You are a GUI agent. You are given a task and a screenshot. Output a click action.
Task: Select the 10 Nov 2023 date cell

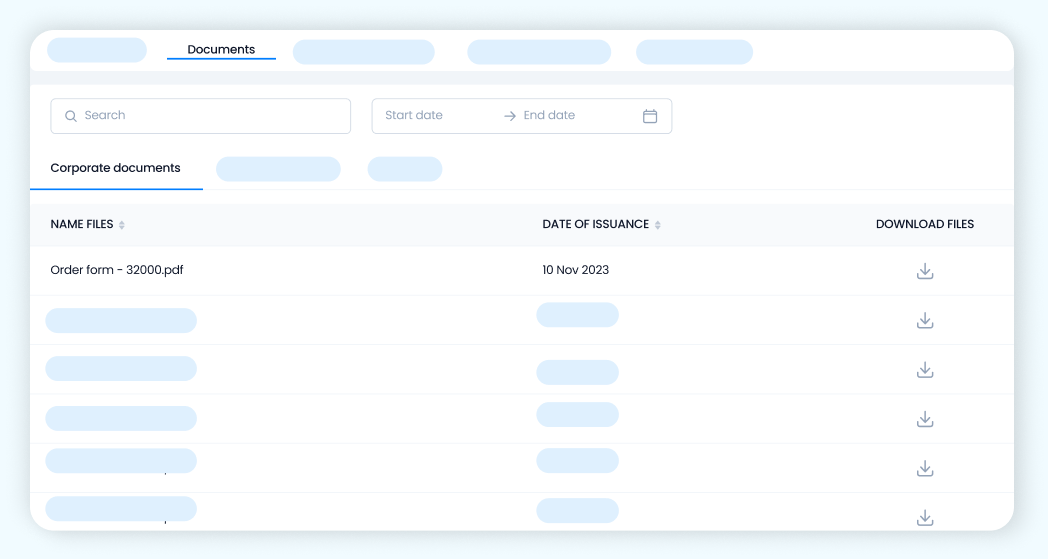pos(575,270)
